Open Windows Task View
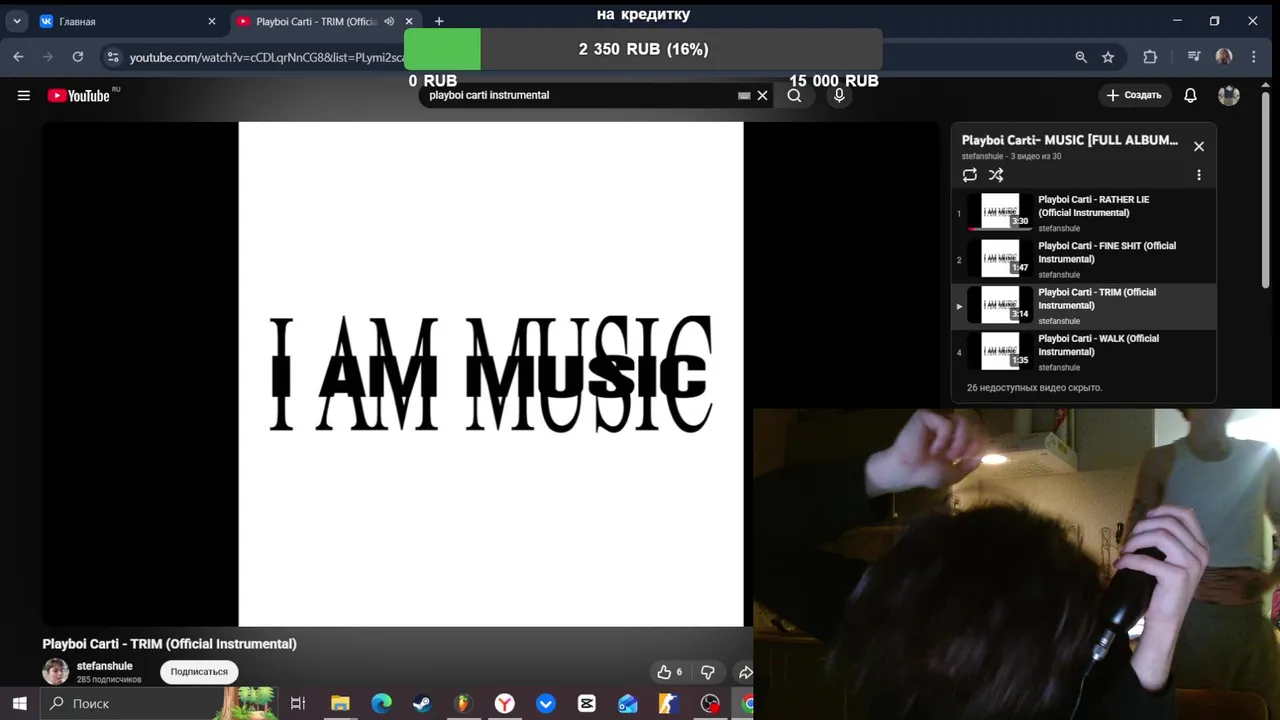1280x720 pixels. click(298, 704)
